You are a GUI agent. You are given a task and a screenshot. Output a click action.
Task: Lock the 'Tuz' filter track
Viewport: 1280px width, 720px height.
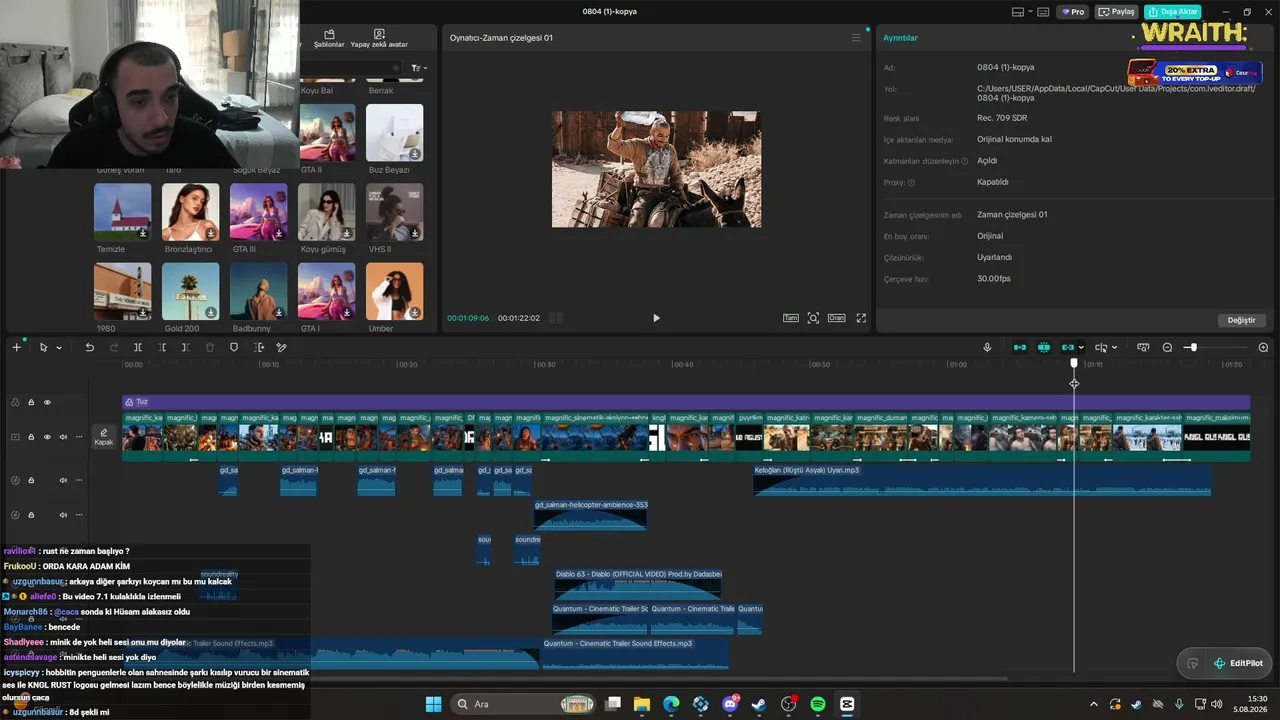(31, 402)
